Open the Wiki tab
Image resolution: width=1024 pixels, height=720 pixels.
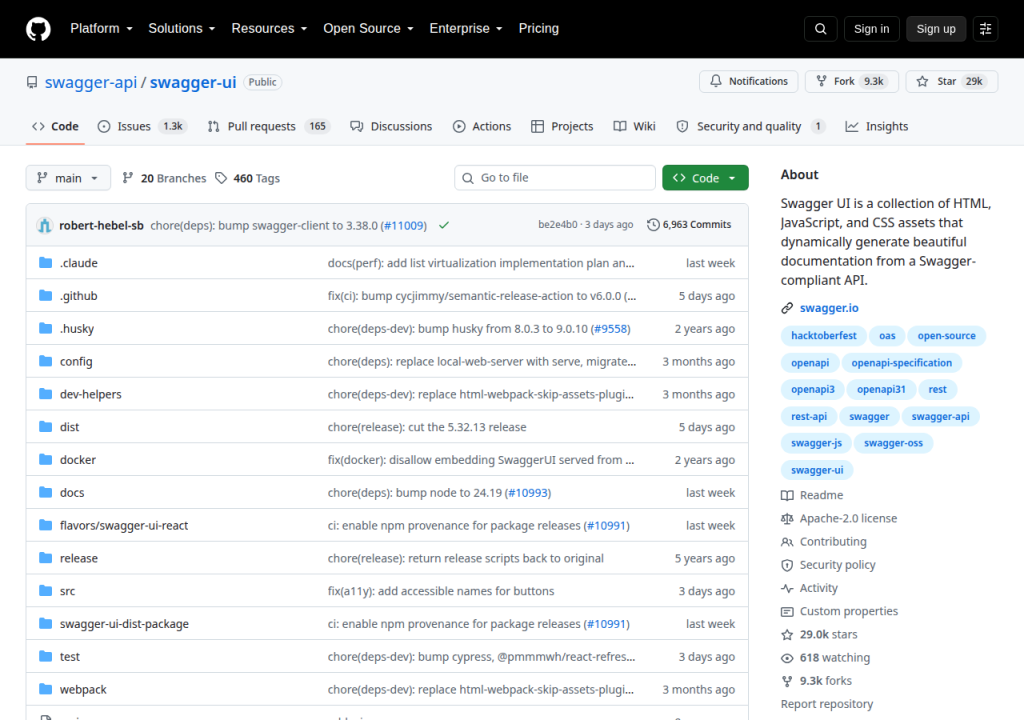(x=635, y=126)
